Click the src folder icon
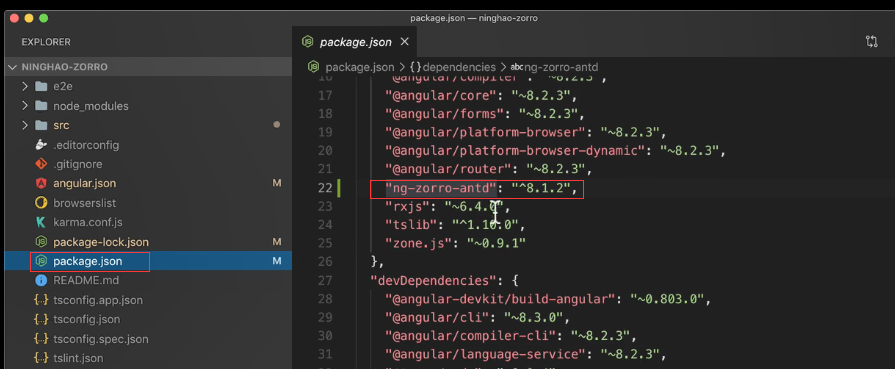895x369 pixels. coord(41,126)
